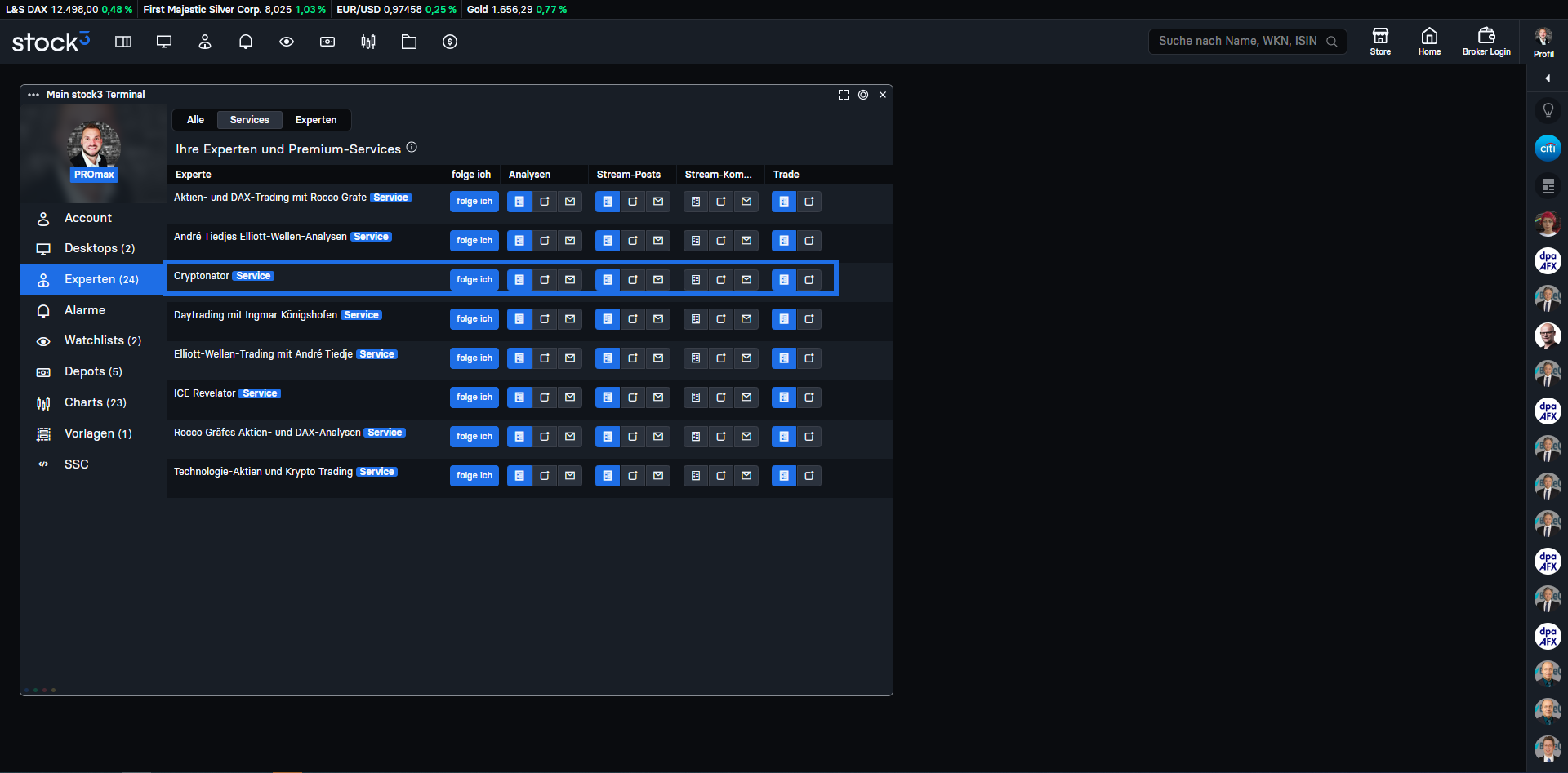Open the watchlist eye icon in top toolbar
This screenshot has height=773, width=1568.
(x=287, y=42)
